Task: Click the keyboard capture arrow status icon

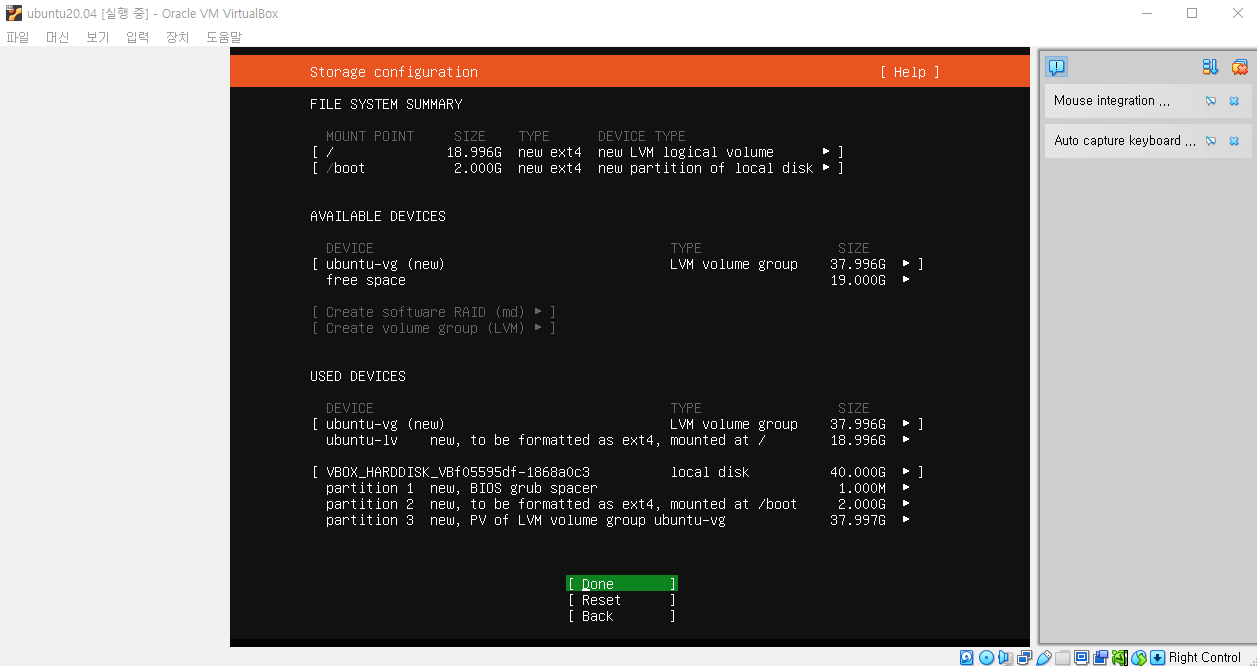Action: pyautogui.click(x=1158, y=657)
